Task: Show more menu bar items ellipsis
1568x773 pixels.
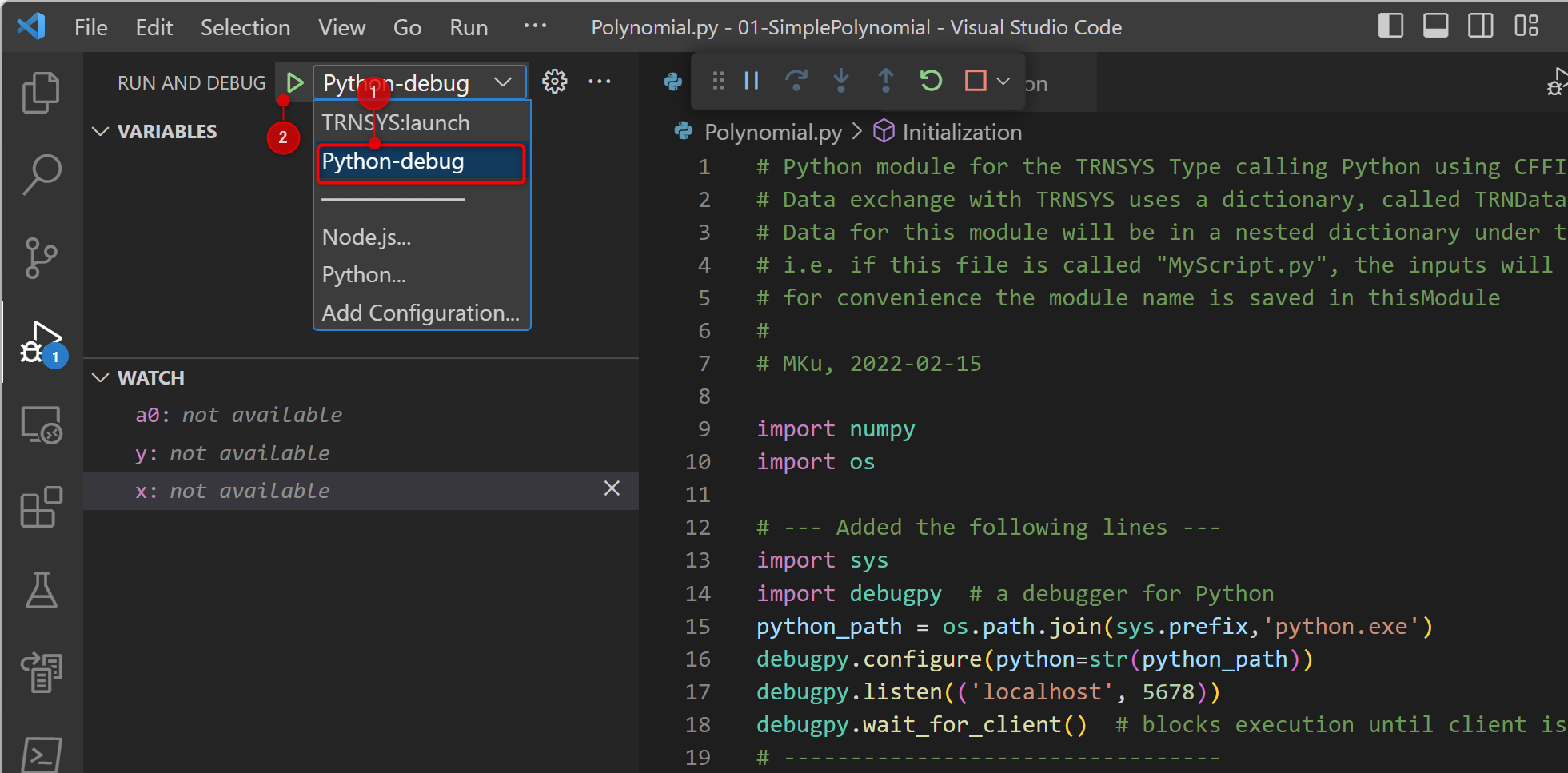Action: coord(535,26)
